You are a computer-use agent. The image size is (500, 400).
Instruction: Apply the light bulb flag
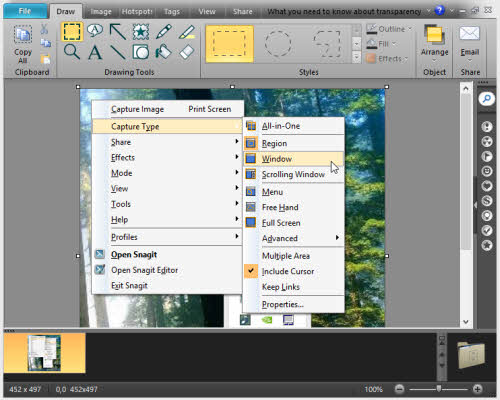[x=487, y=216]
